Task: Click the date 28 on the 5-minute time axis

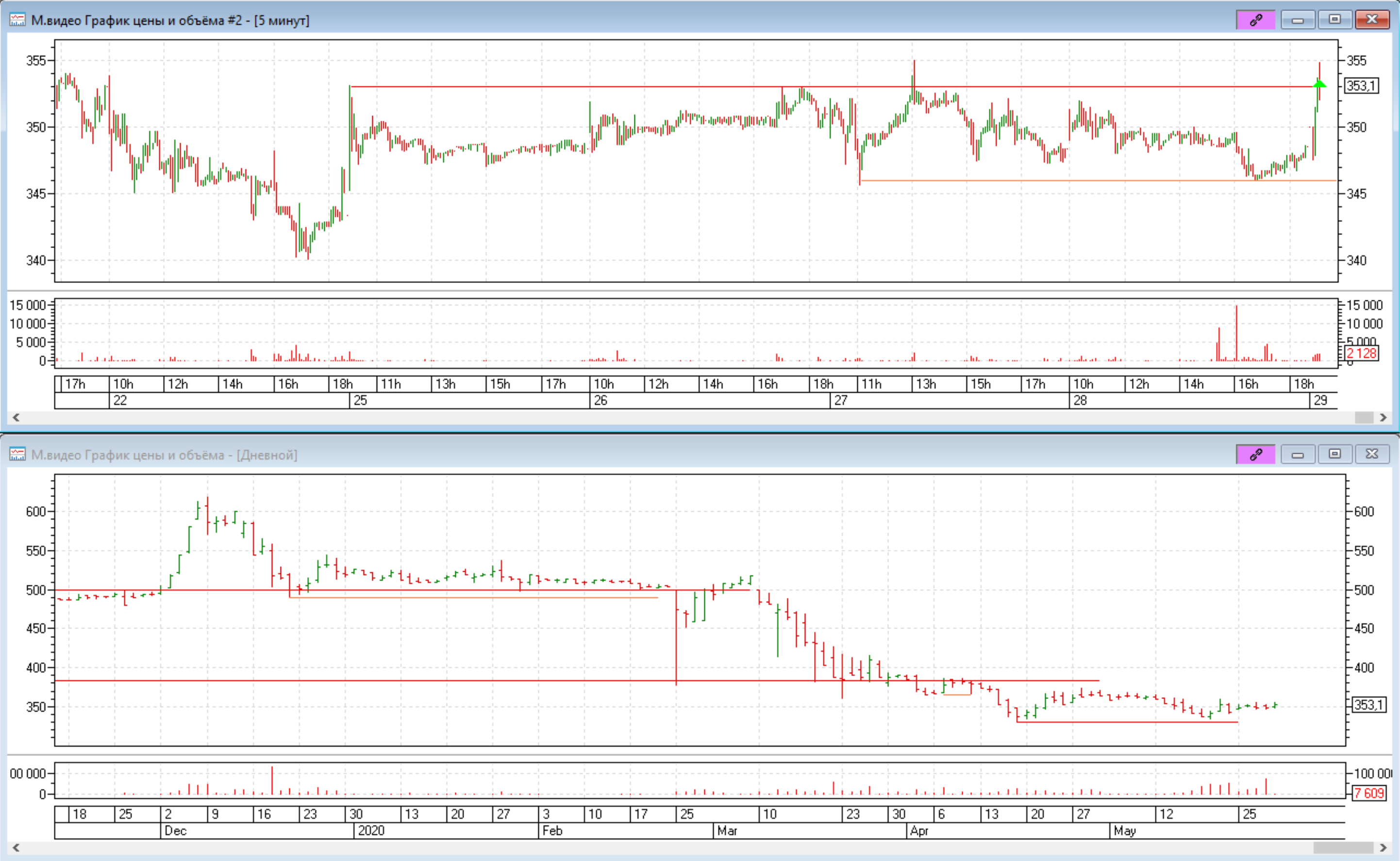Action: (1081, 400)
